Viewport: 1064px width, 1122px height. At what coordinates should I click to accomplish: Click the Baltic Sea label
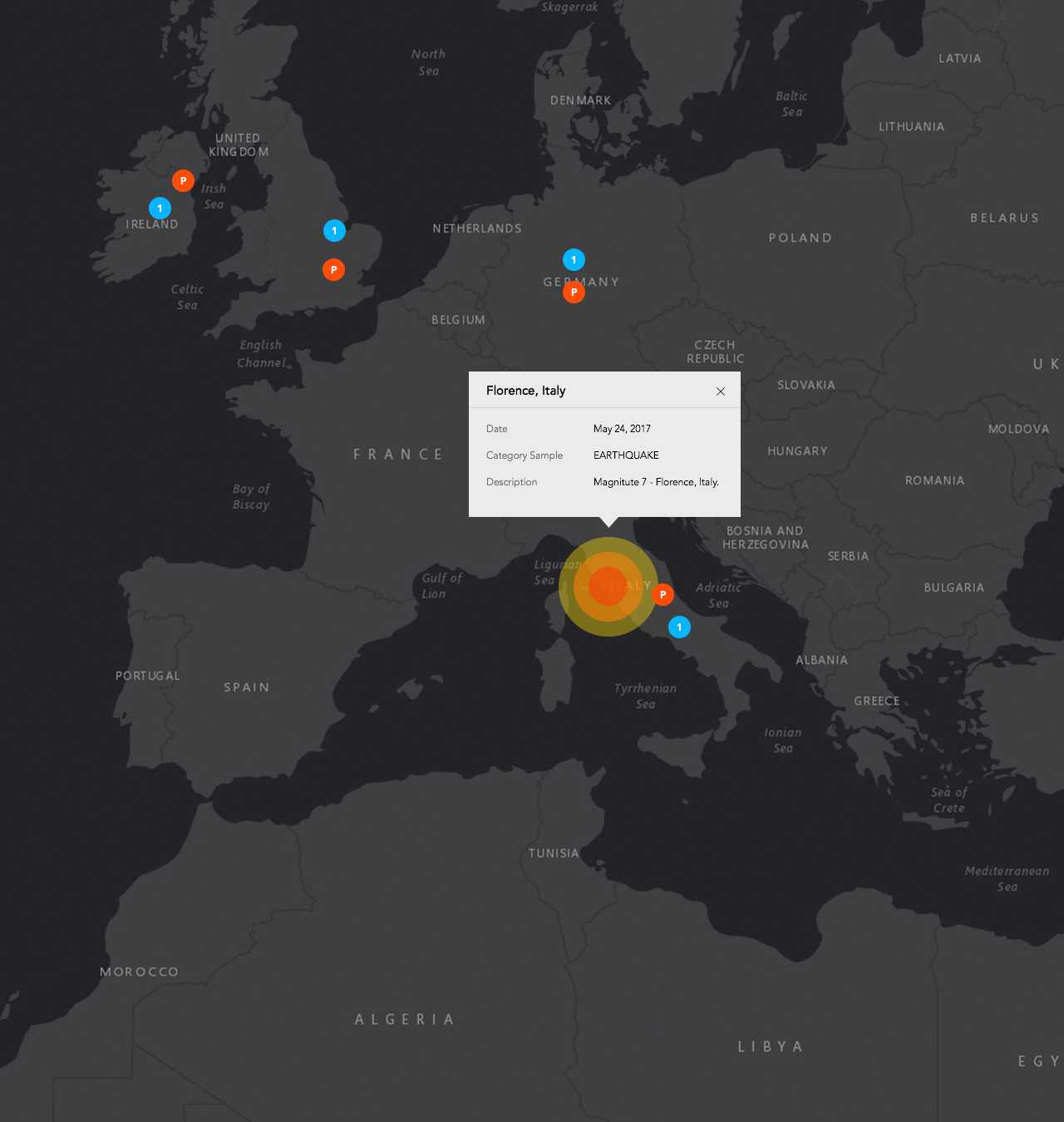click(x=791, y=104)
